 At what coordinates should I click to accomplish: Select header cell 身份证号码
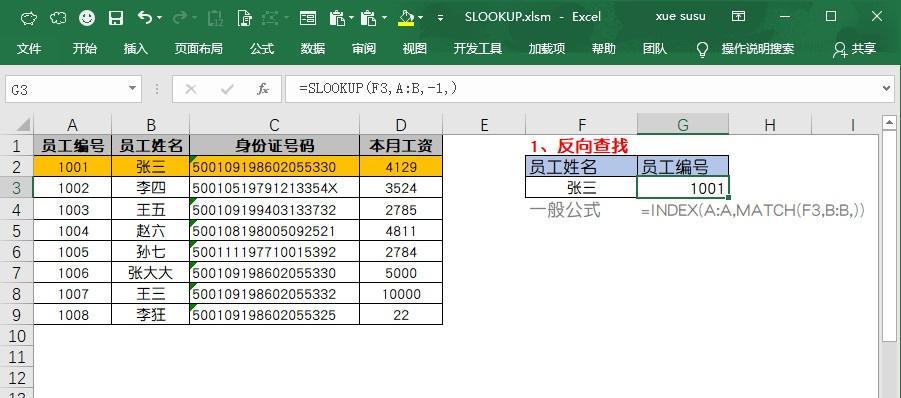(275, 145)
